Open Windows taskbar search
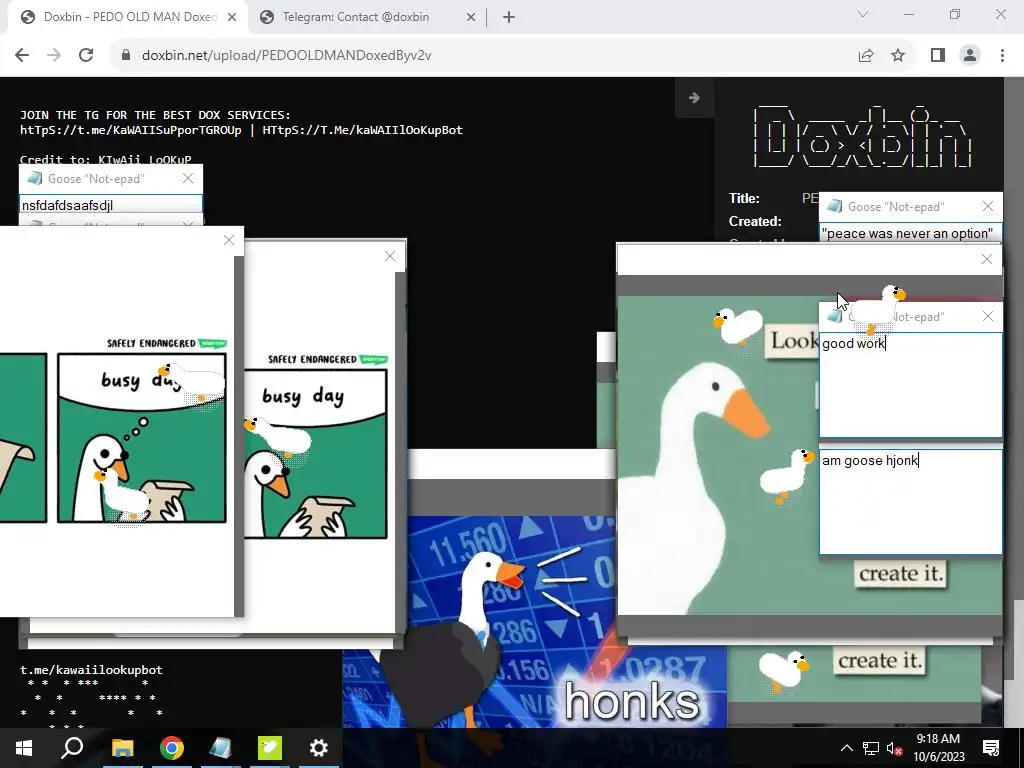The height and width of the screenshot is (768, 1024). (72, 748)
